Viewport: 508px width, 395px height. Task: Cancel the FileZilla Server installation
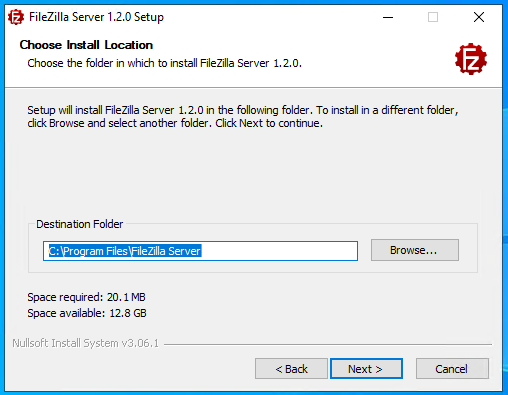(x=452, y=369)
